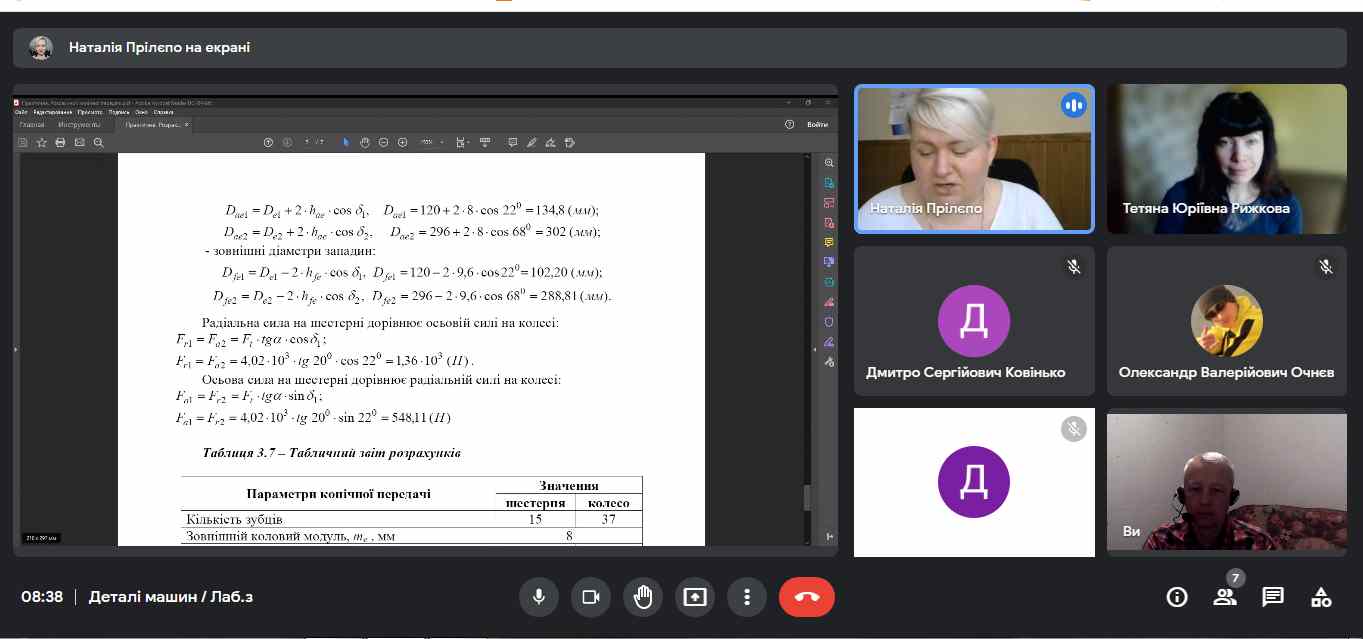This screenshot has width=1363, height=639.
Task: Click the keyboard icon after fit page dropdown
Action: 486,142
